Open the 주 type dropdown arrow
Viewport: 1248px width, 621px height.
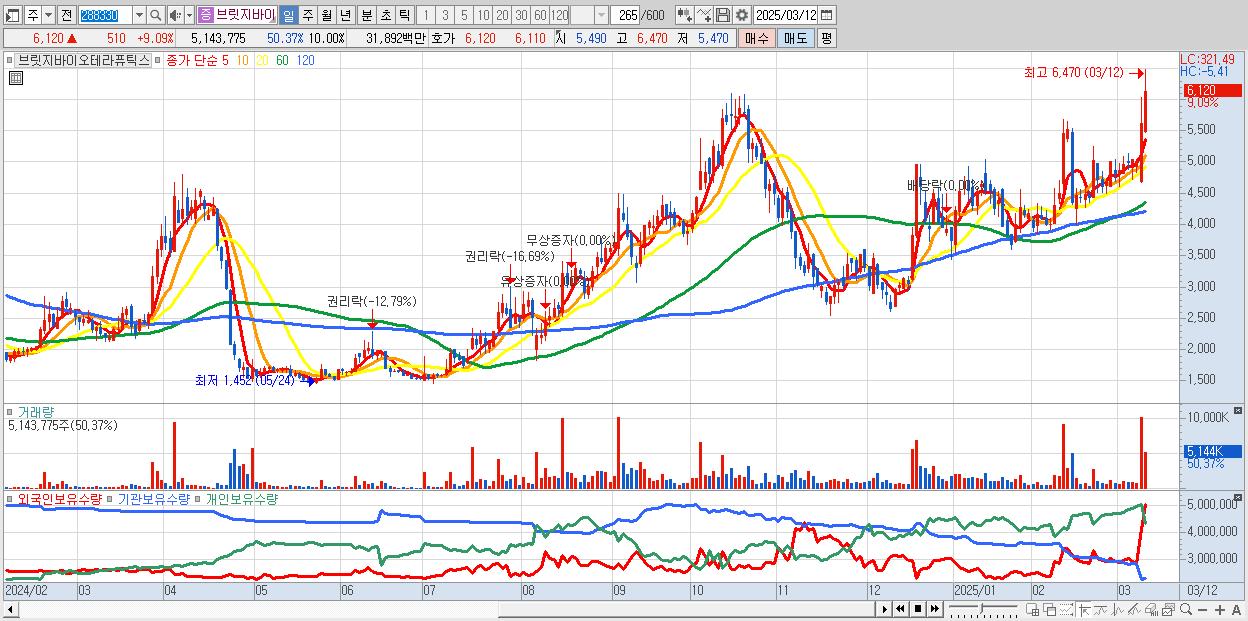click(48, 16)
